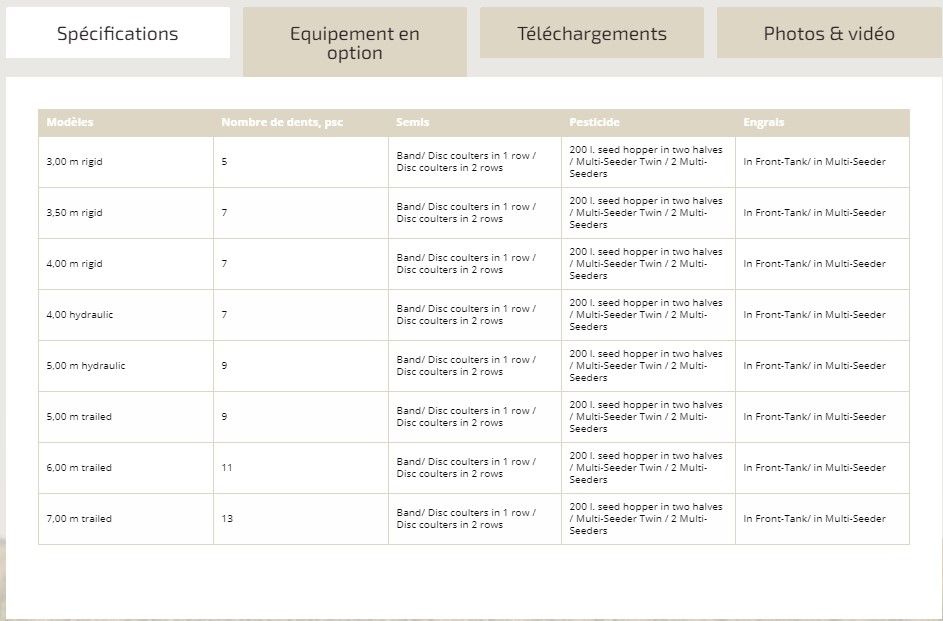
Task: Switch to the Equipement en option tab
Action: coord(354,42)
